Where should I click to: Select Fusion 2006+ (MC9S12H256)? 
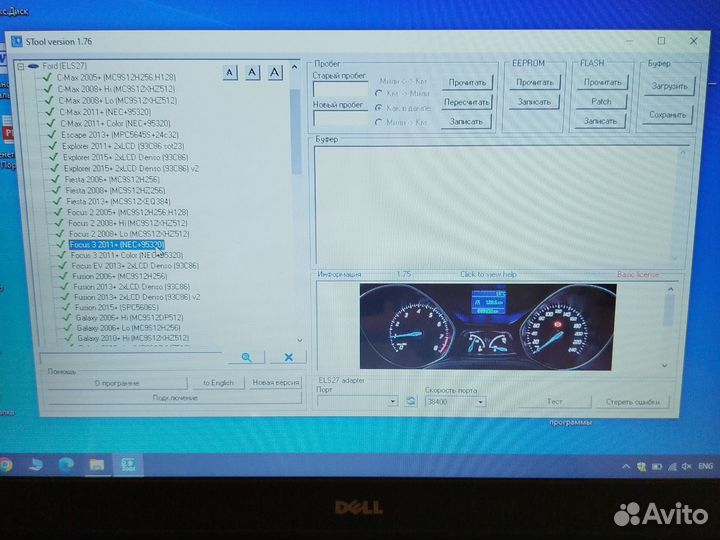(x=119, y=276)
